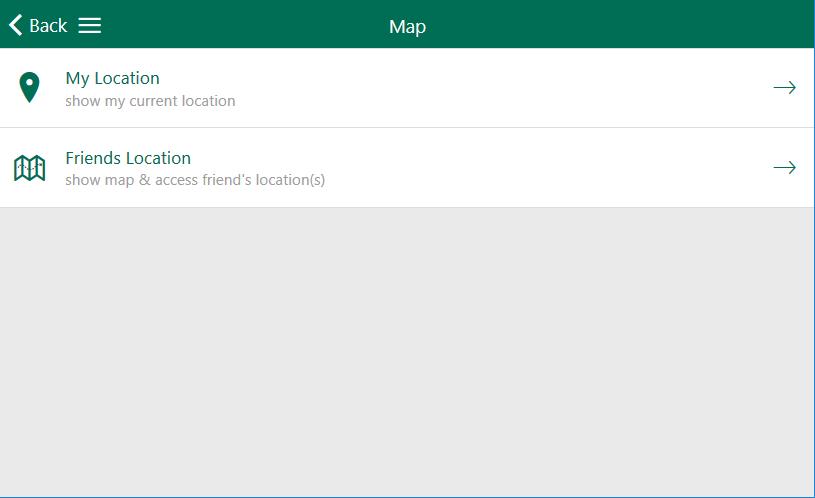The image size is (815, 498).
Task: Go back using the Back button
Action: (x=38, y=25)
